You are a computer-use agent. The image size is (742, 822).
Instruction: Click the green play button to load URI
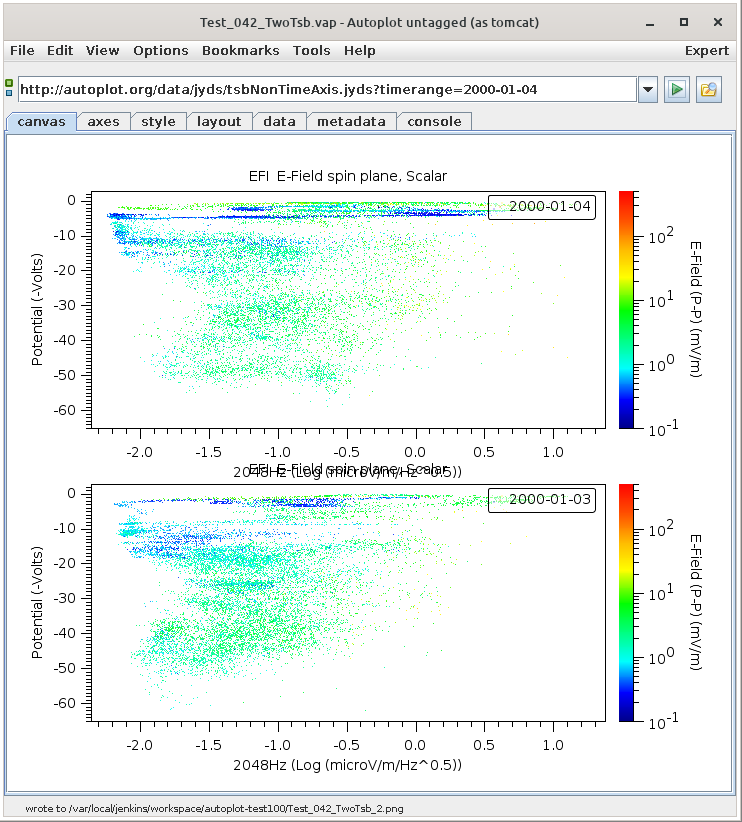677,89
